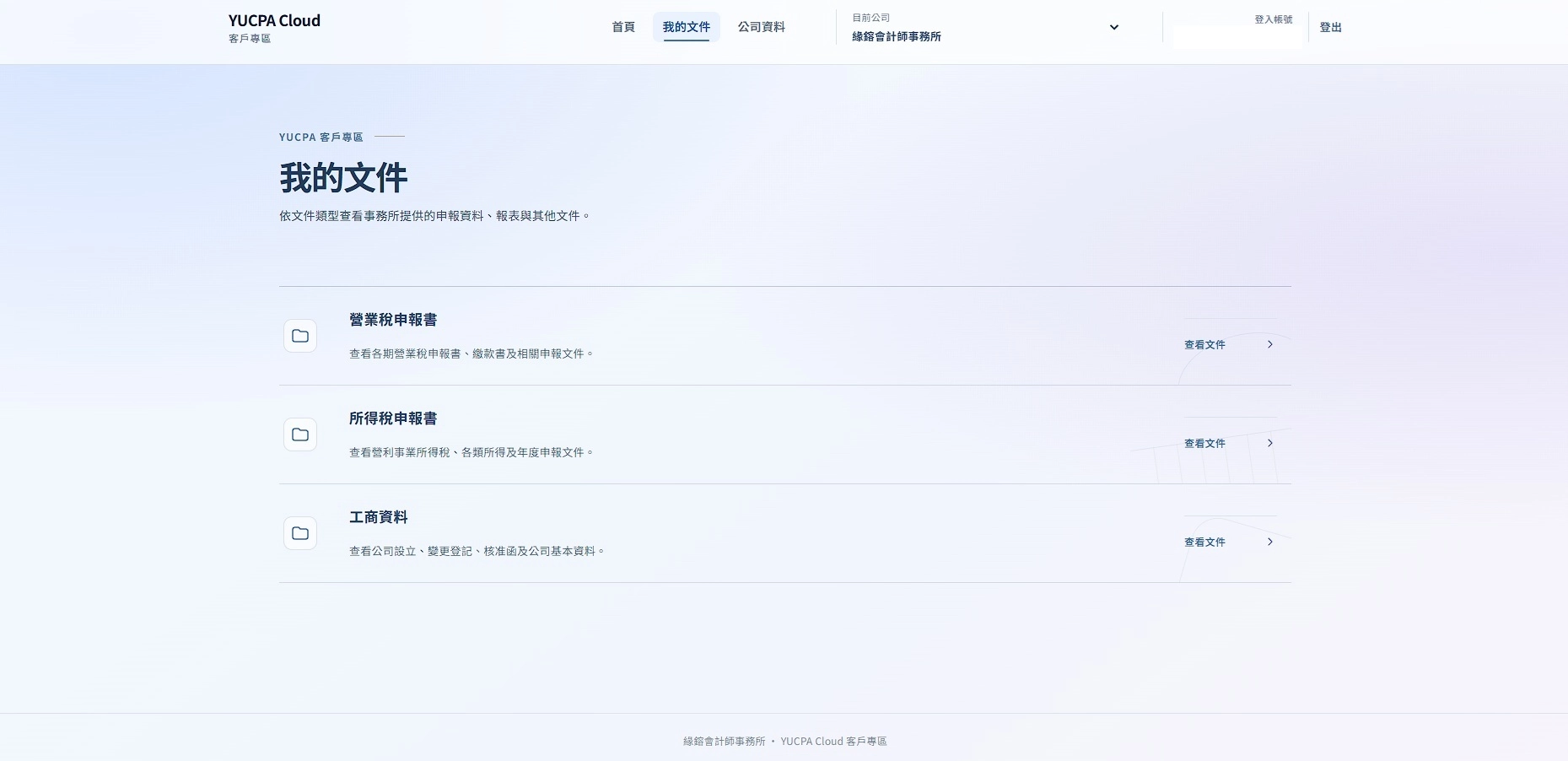Open the 營業稅申報書 heading
Viewport: 1568px width, 761px height.
click(393, 320)
